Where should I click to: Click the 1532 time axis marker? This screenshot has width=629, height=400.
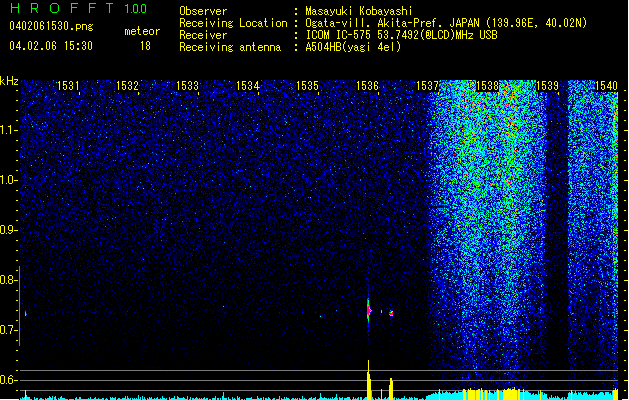tap(127, 86)
